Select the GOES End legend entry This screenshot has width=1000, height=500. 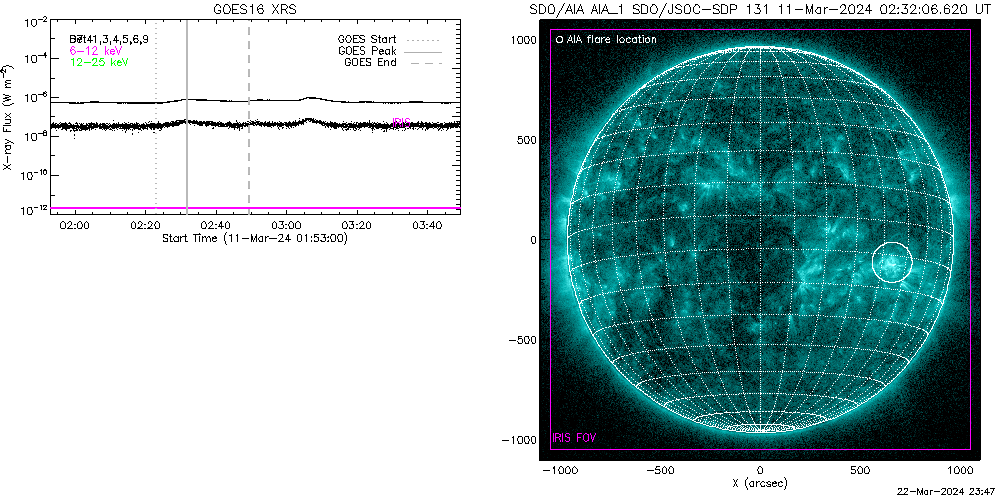[x=392, y=62]
